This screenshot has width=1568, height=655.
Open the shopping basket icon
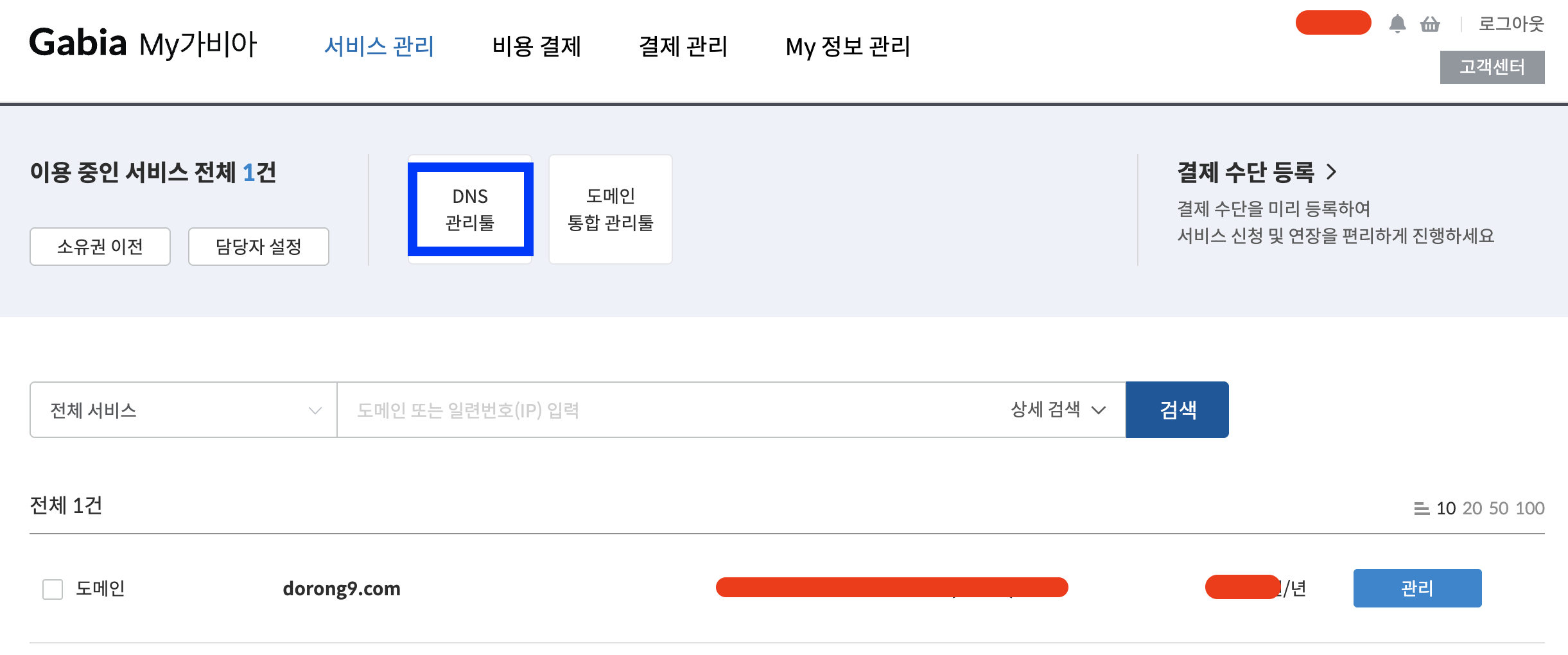click(x=1430, y=24)
